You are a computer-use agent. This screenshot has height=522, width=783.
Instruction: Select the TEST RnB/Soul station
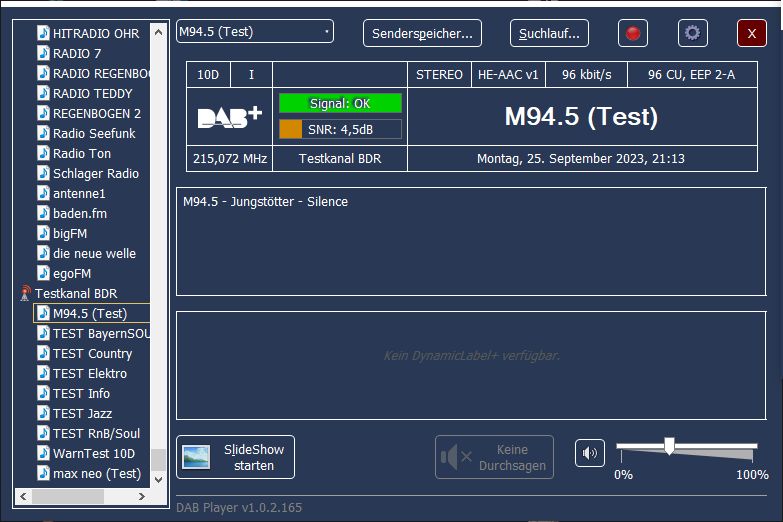[x=96, y=433]
